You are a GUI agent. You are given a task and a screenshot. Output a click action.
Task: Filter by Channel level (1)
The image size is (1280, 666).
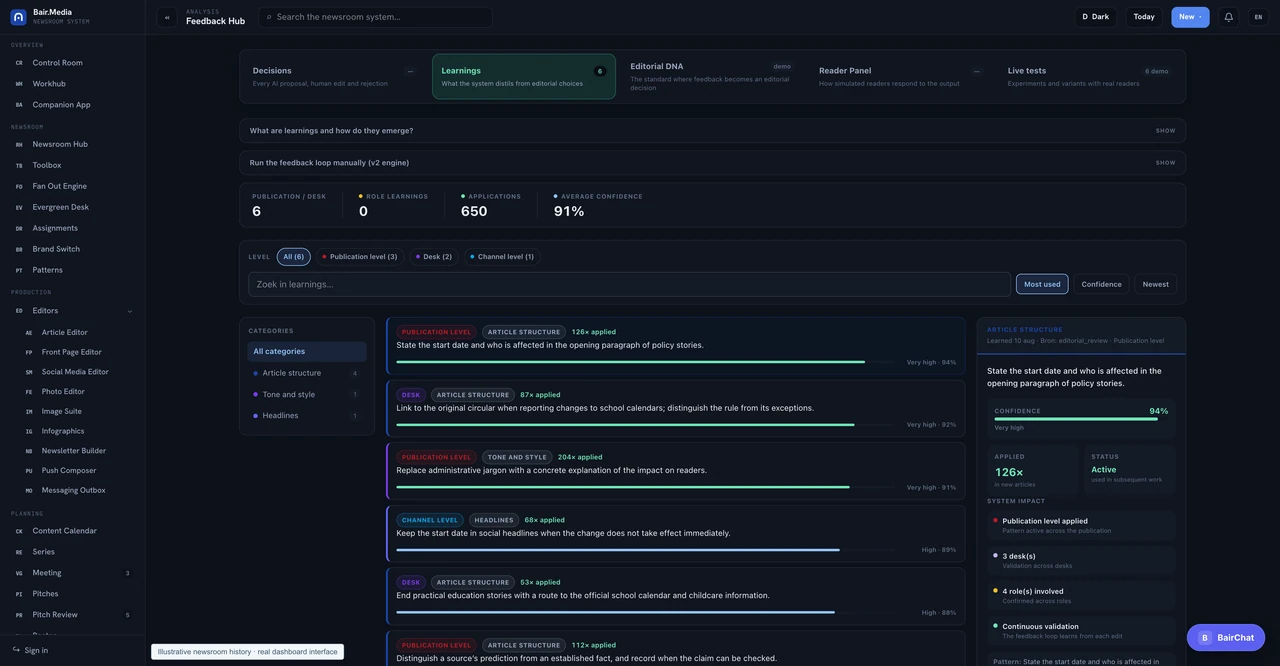502,257
